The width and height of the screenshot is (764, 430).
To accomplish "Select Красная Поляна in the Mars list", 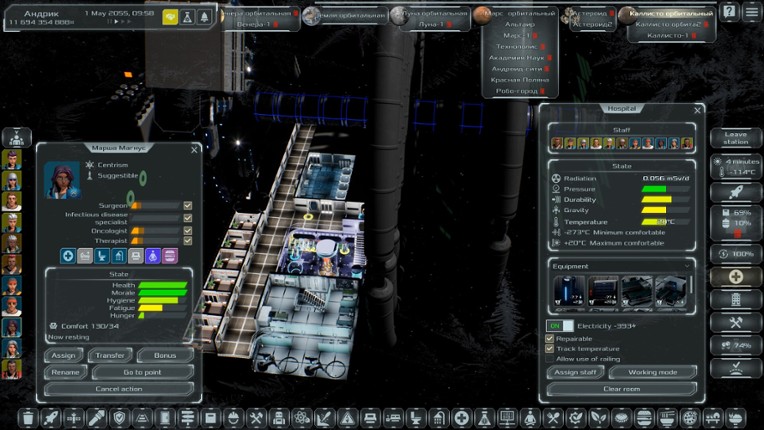I will coord(516,81).
